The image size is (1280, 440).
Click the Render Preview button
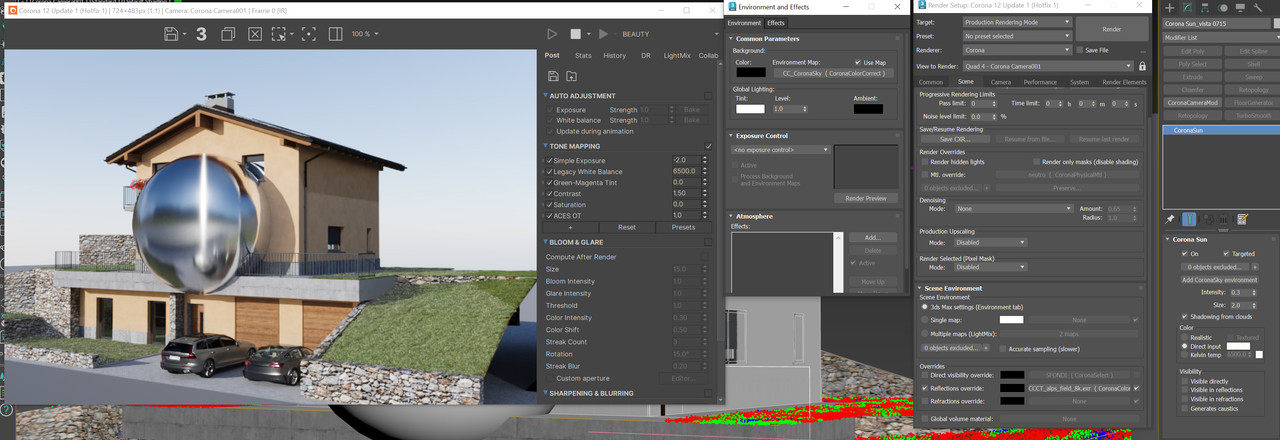click(866, 198)
